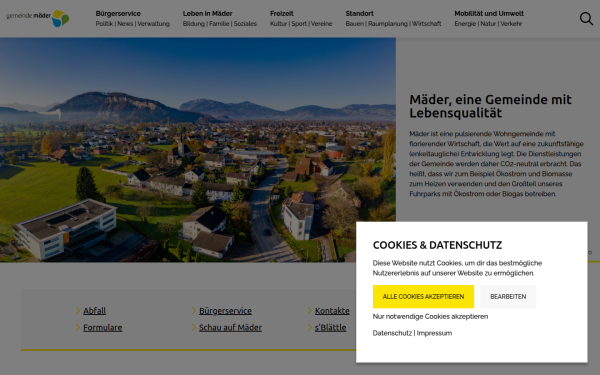Viewport: 600px width, 375px height.
Task: Click the COOKIES & DATENSCHUTZ heading
Action: 437,245
